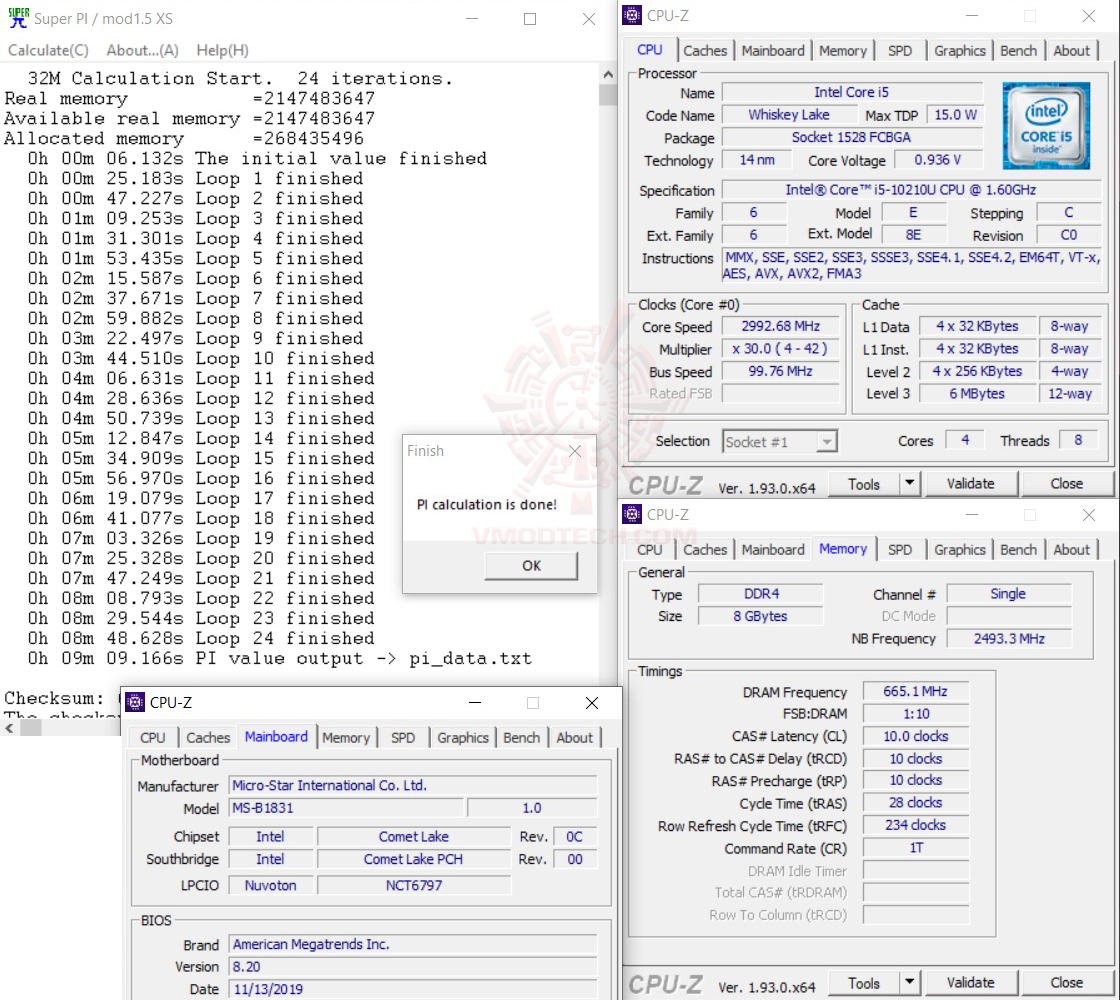Click Validate in the top CPU-Z window
The width and height of the screenshot is (1120, 1000).
971,483
